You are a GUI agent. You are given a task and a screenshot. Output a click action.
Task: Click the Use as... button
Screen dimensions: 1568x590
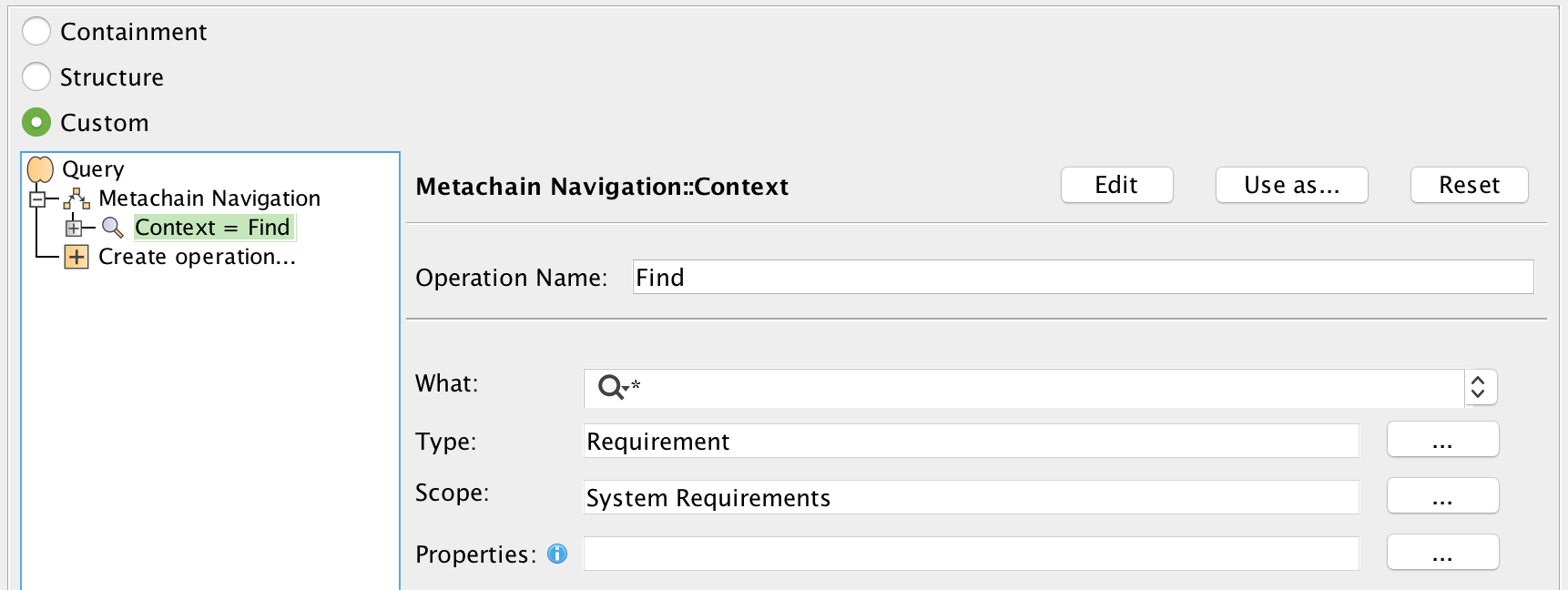1291,185
